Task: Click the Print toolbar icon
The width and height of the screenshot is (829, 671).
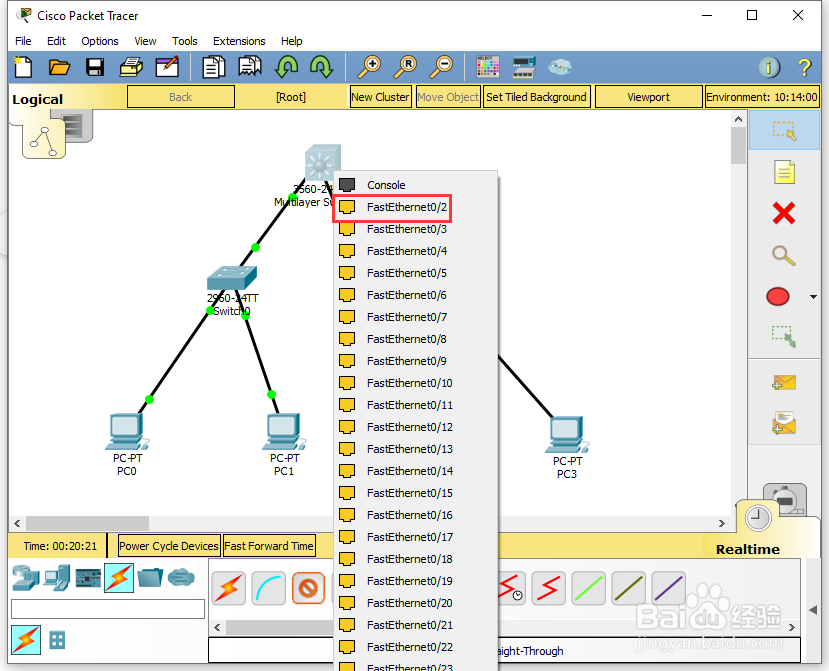Action: (131, 67)
